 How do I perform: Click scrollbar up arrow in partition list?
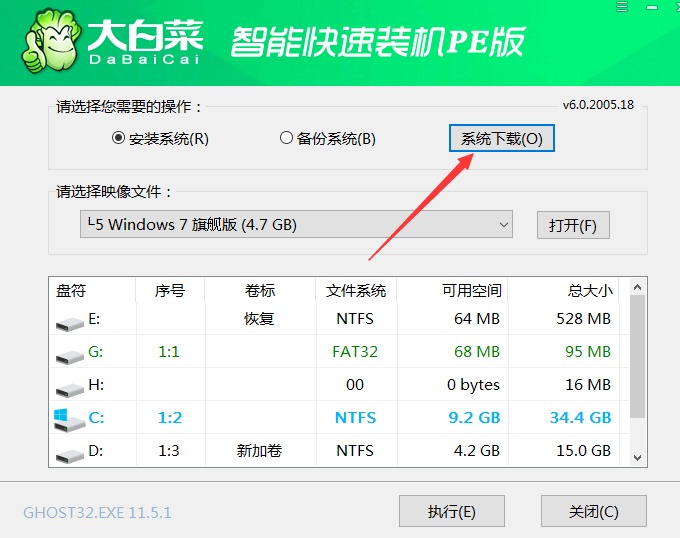637,287
